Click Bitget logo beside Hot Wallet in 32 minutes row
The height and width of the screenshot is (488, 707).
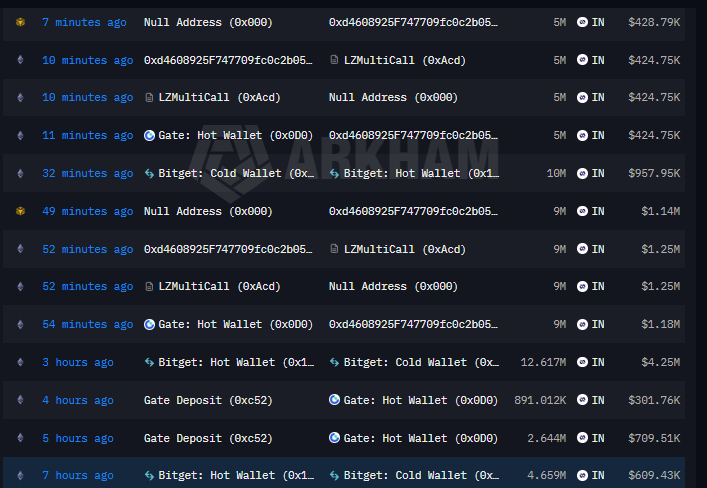334,174
